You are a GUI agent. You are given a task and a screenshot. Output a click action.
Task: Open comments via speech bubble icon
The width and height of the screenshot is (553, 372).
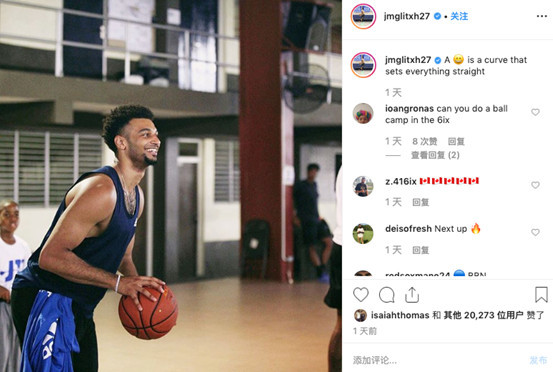(387, 295)
